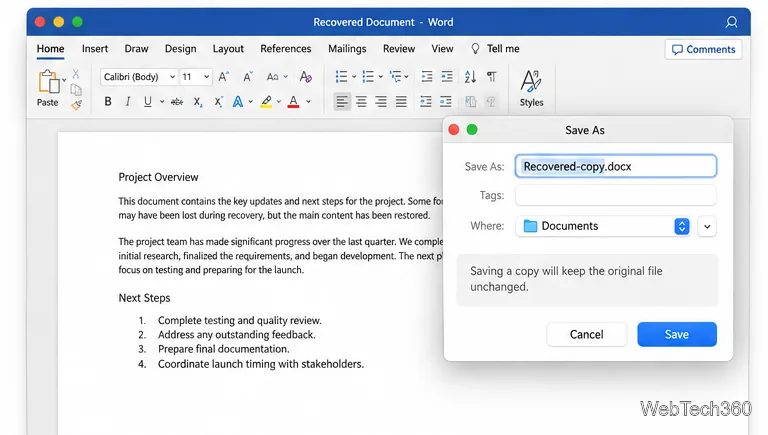Toggle align right paragraph
The image size is (768, 435).
tap(381, 102)
